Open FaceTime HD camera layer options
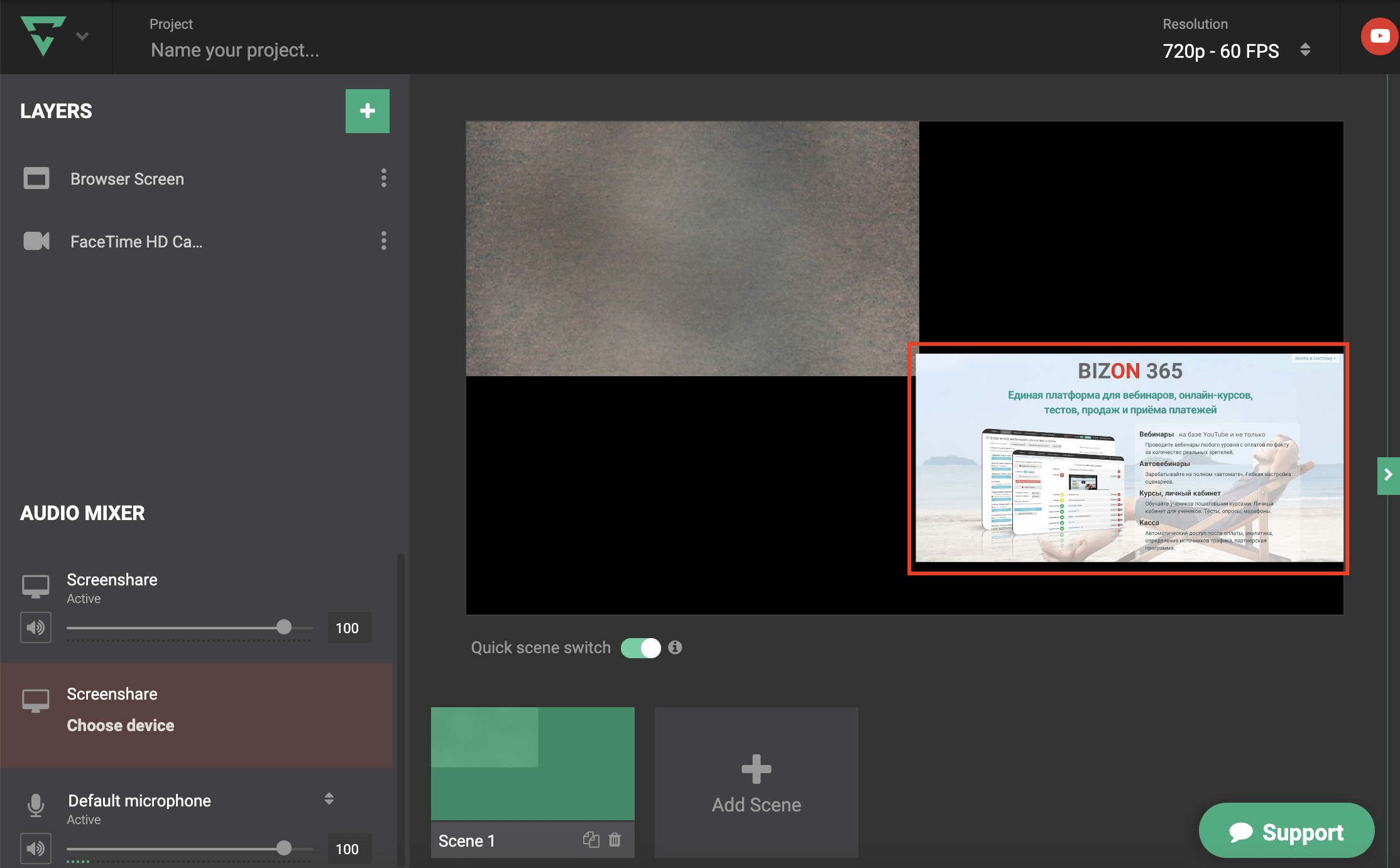Screen dimensions: 1400x868 (383, 241)
